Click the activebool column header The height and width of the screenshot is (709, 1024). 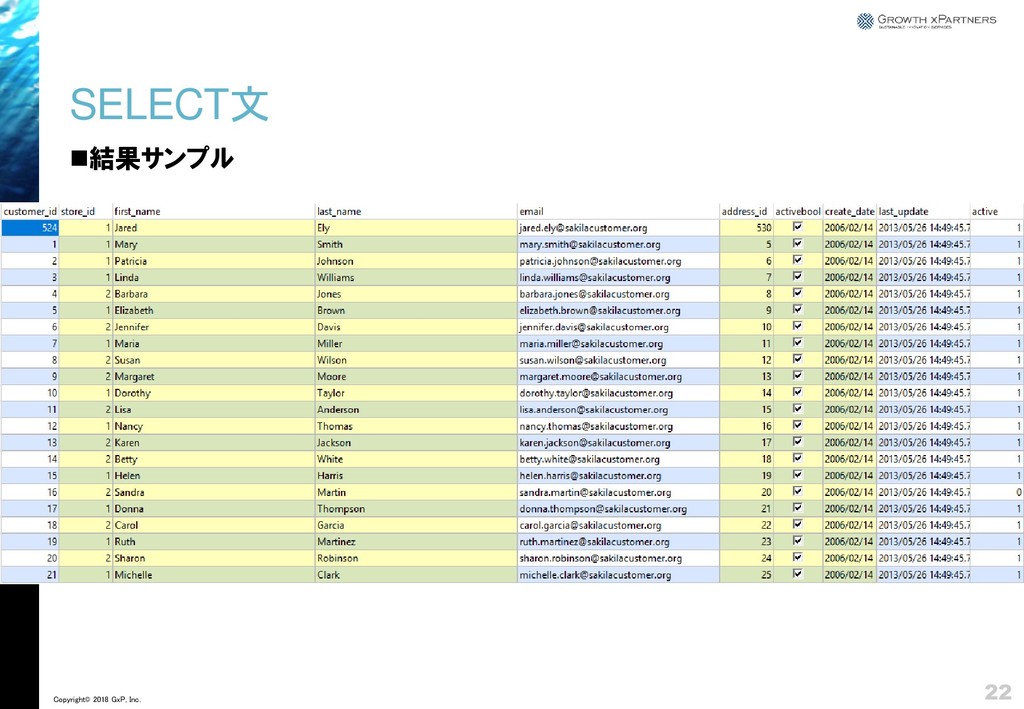798,212
